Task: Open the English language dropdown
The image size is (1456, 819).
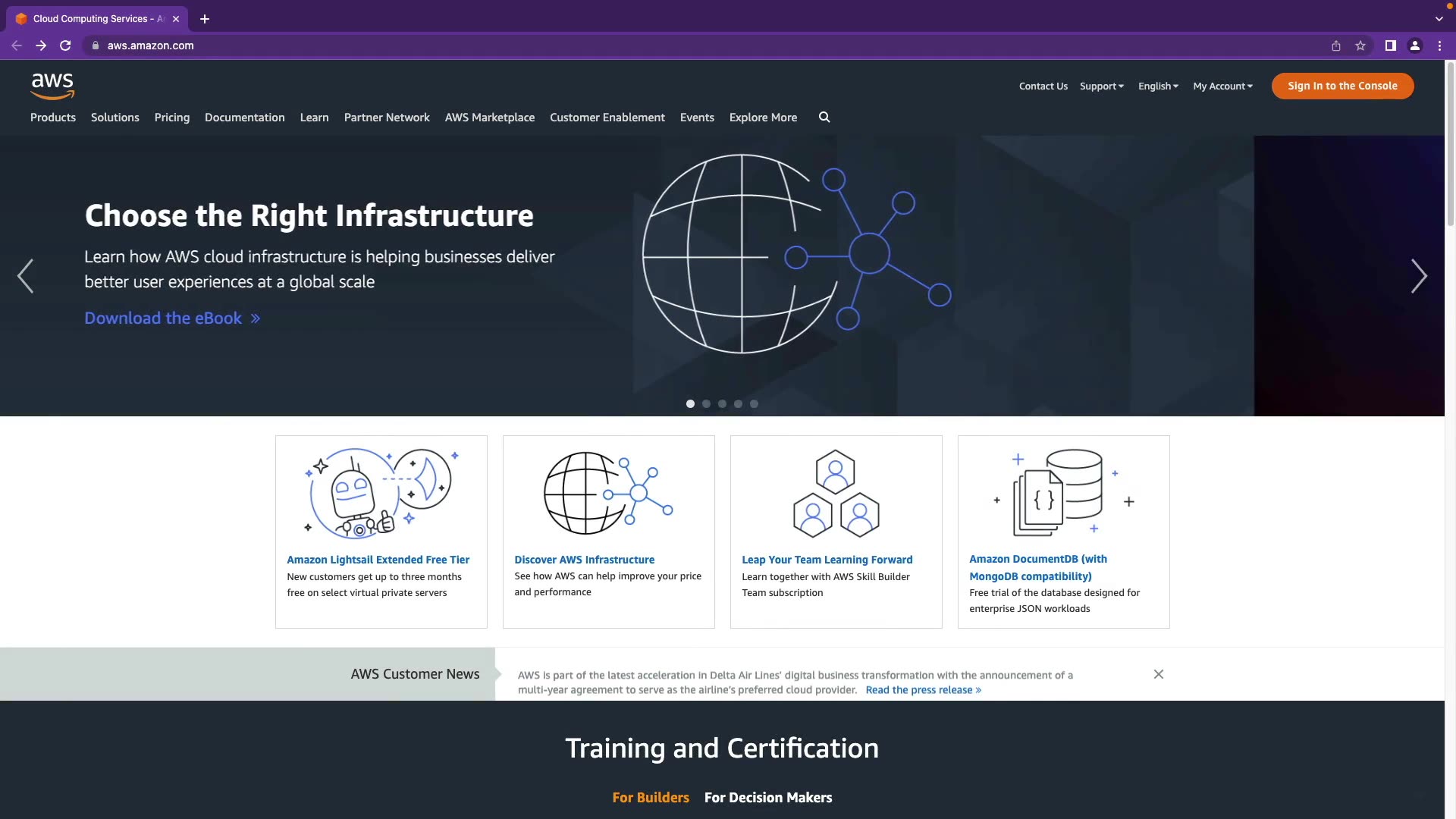Action: tap(1158, 86)
